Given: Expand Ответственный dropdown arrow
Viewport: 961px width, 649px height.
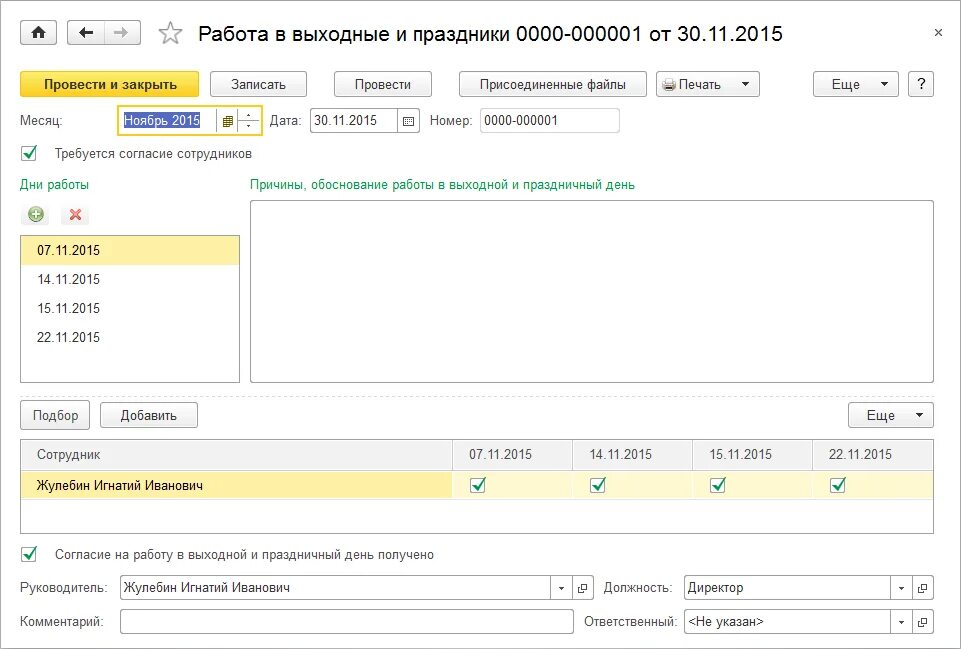Looking at the screenshot, I should tap(901, 622).
